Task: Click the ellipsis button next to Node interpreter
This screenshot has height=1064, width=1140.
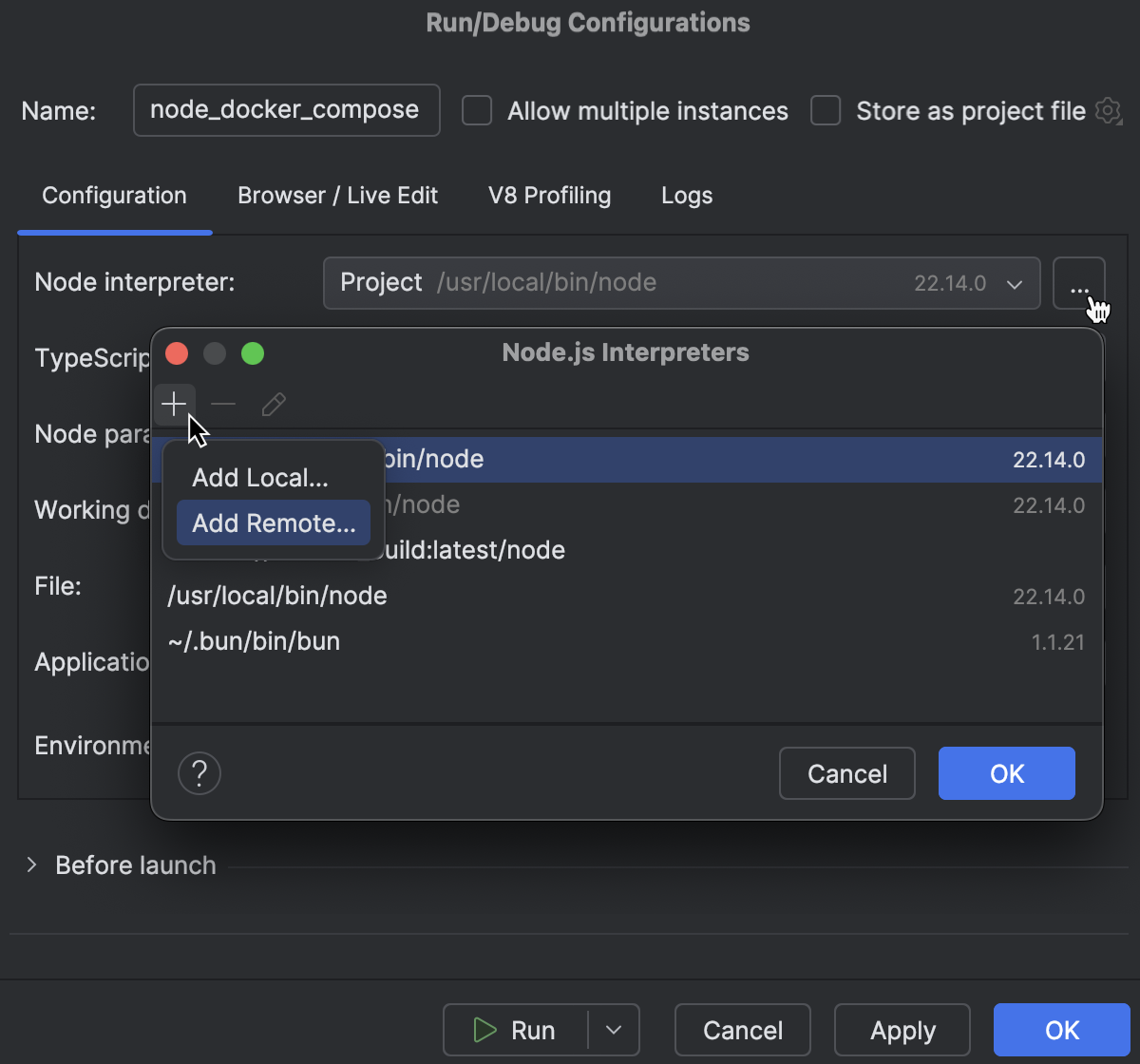Action: (x=1079, y=282)
